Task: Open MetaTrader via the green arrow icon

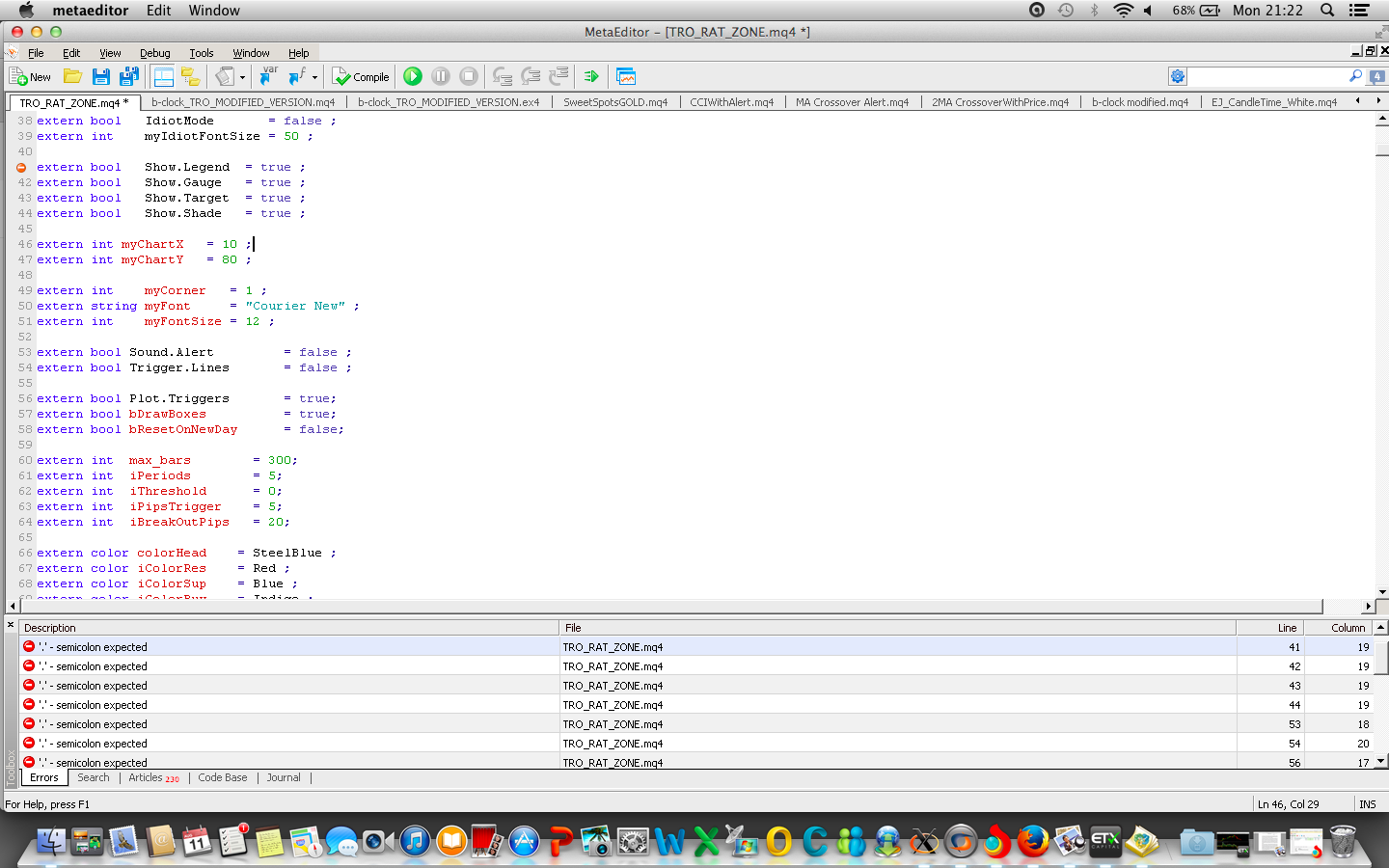Action: click(590, 76)
